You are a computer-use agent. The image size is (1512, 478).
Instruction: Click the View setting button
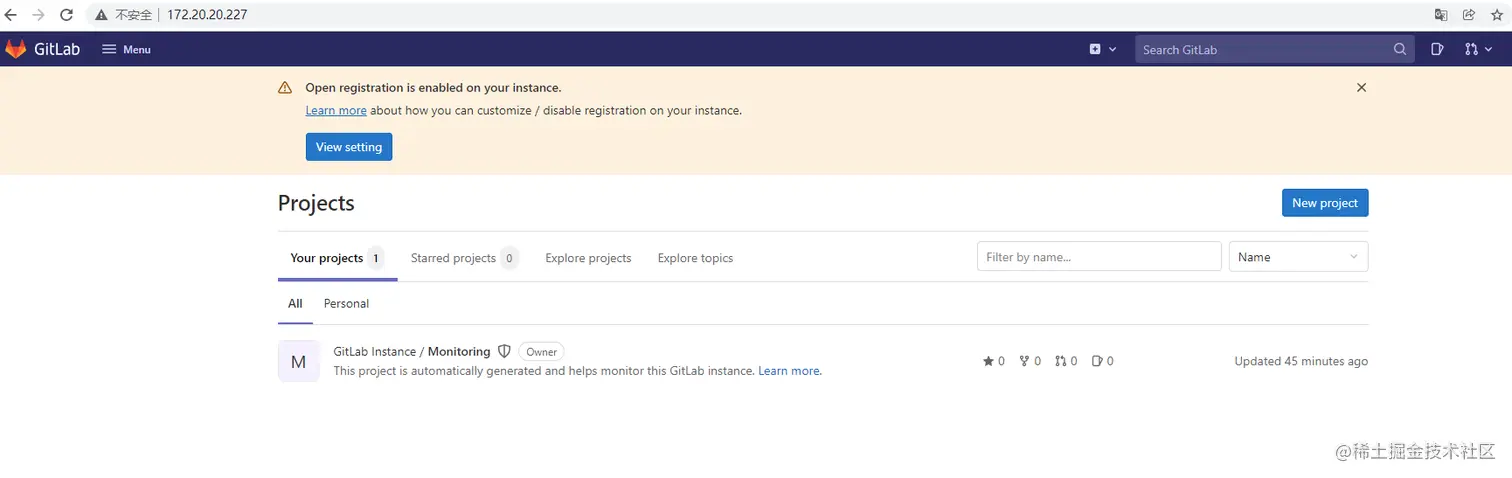(x=349, y=147)
